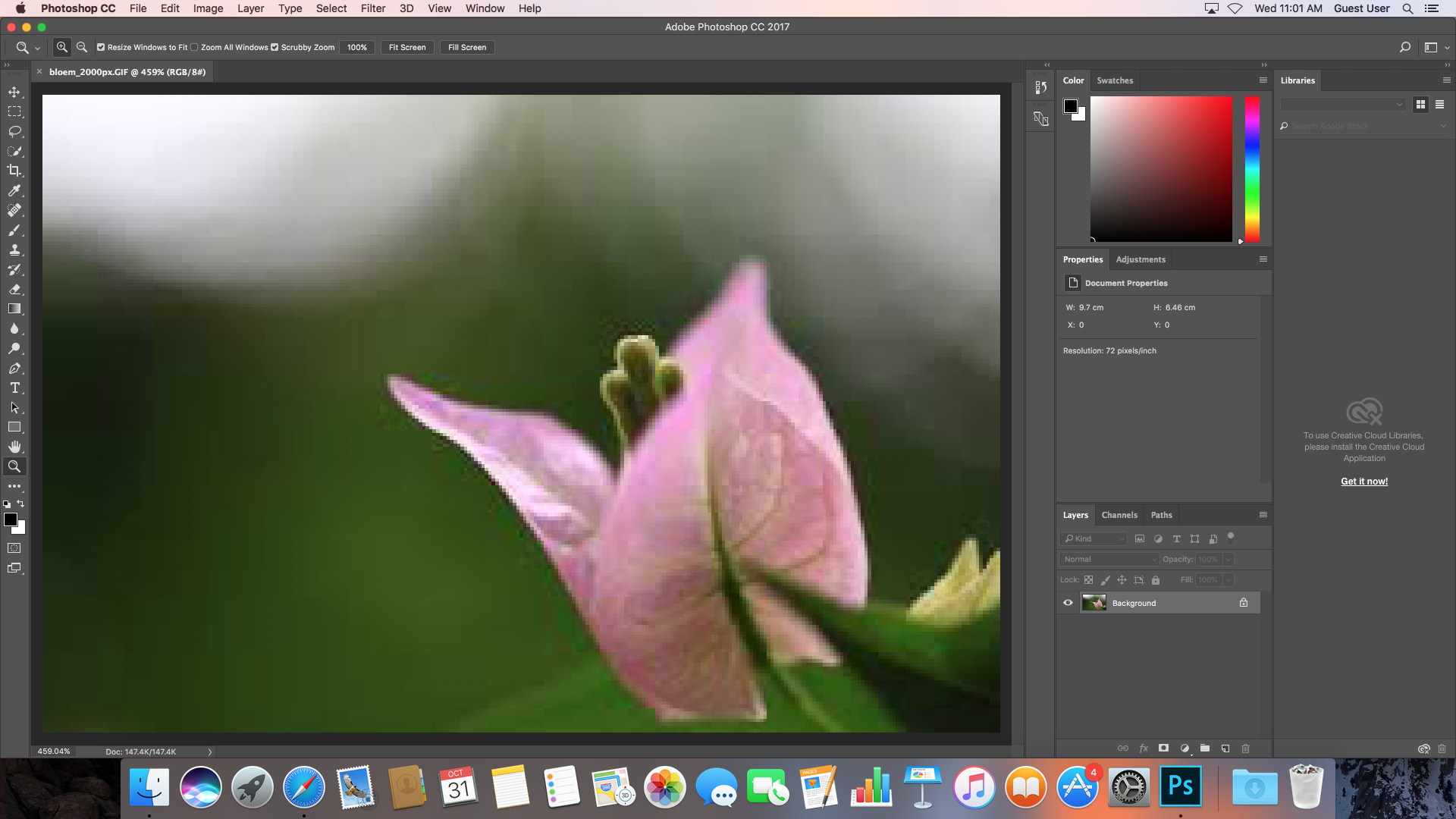Screen dimensions: 1456x819
Task: Hide the Background layer with eye icon
Action: pos(1068,603)
